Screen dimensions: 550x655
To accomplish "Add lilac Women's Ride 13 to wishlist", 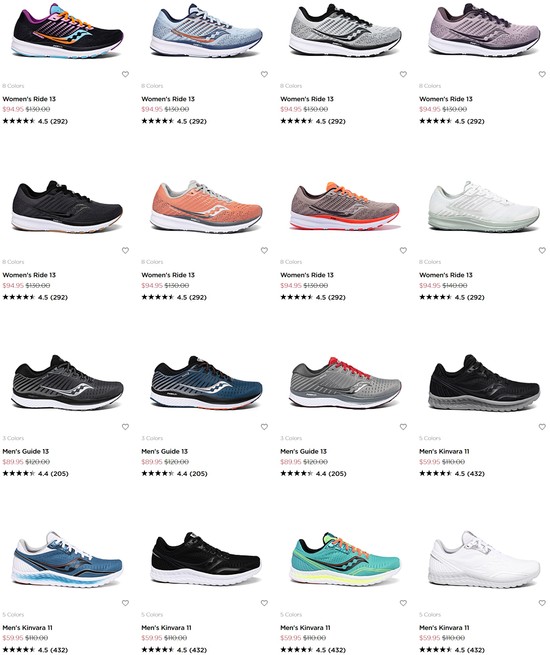I will [x=542, y=74].
